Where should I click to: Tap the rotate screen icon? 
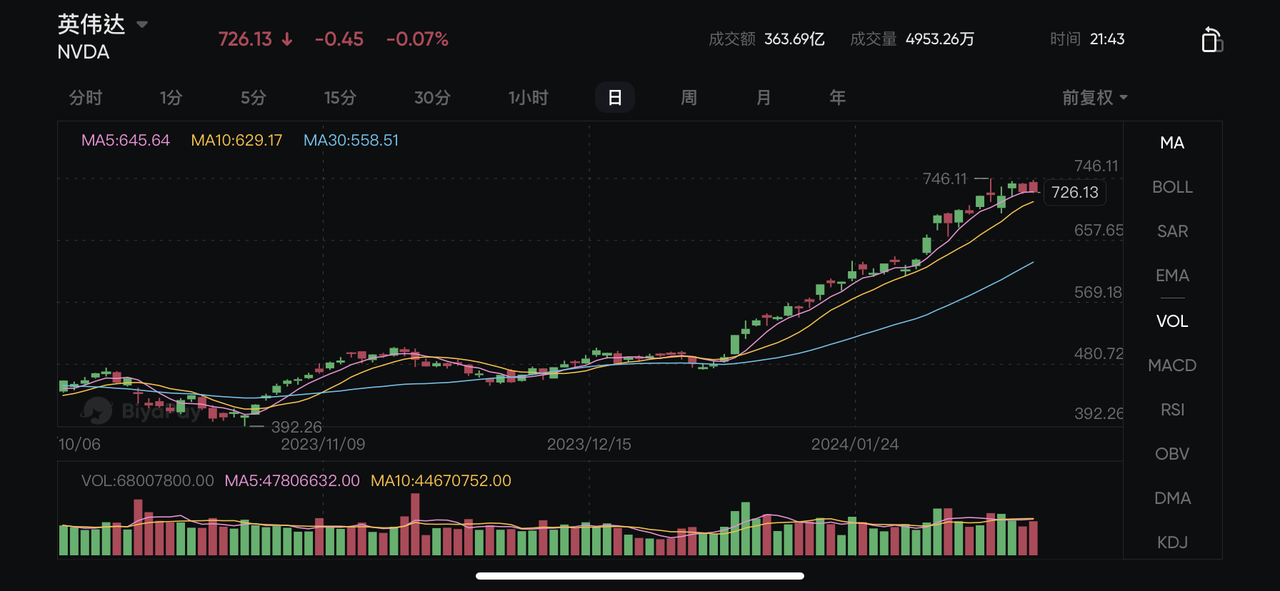(x=1211, y=39)
